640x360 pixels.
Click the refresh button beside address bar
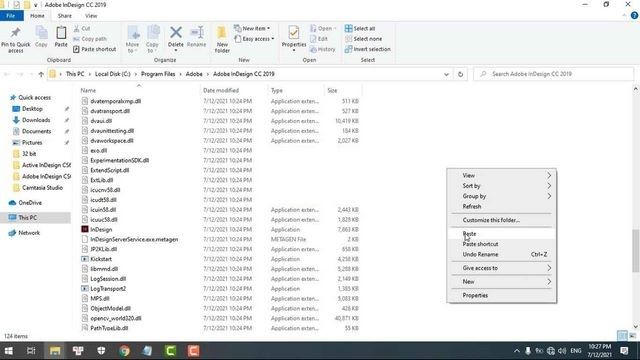[460, 74]
